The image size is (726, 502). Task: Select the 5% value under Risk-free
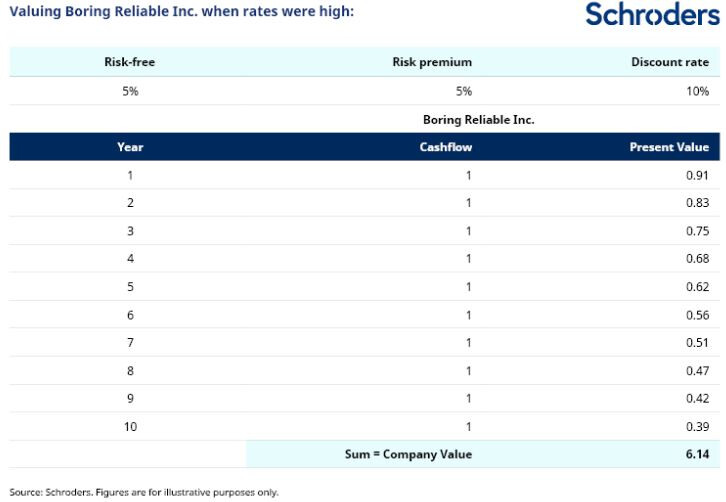[x=130, y=91]
